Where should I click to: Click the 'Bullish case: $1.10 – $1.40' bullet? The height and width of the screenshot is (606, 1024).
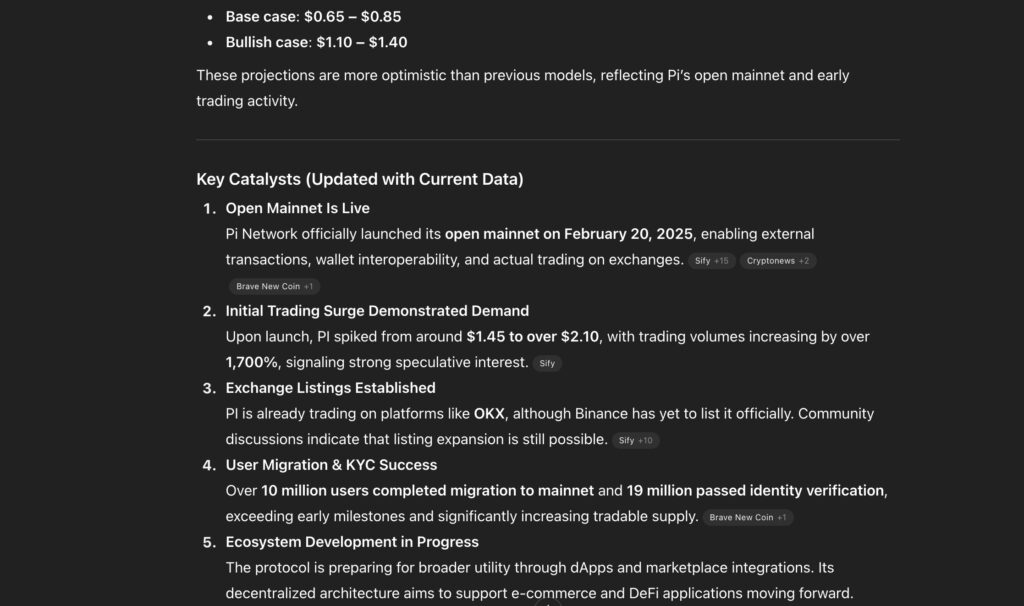click(x=316, y=43)
